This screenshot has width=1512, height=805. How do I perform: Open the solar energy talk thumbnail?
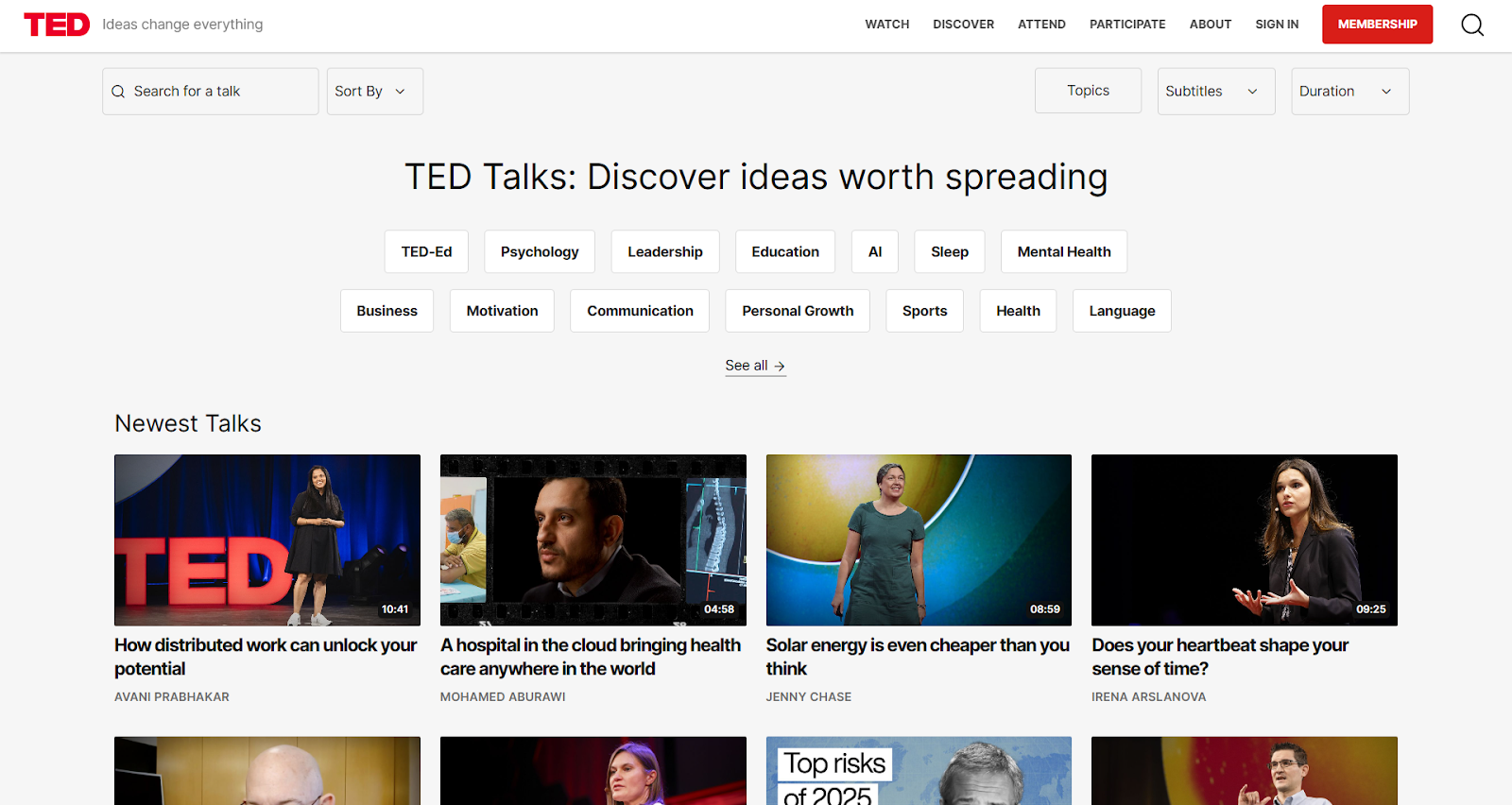tap(919, 540)
